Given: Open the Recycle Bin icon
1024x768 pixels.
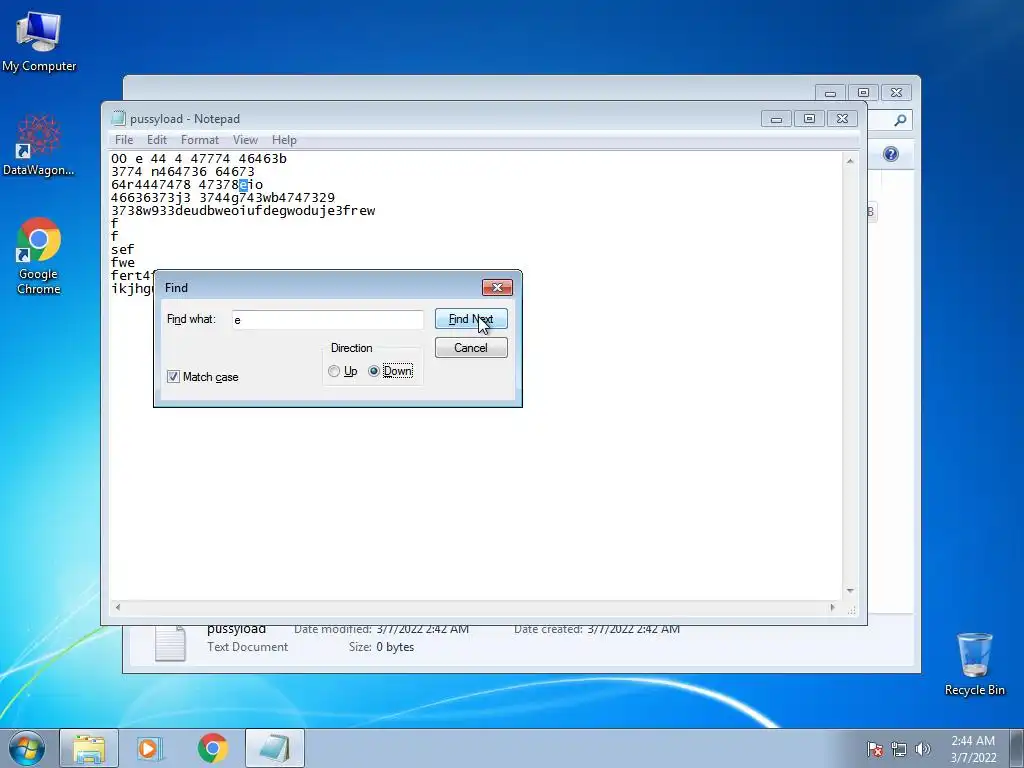Looking at the screenshot, I should click(x=974, y=664).
